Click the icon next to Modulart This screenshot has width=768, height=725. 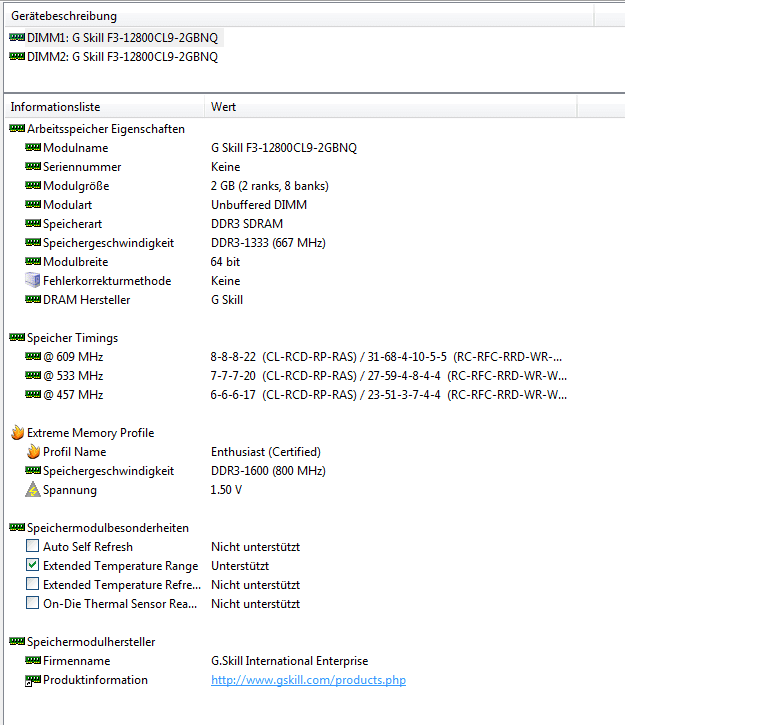click(x=33, y=204)
